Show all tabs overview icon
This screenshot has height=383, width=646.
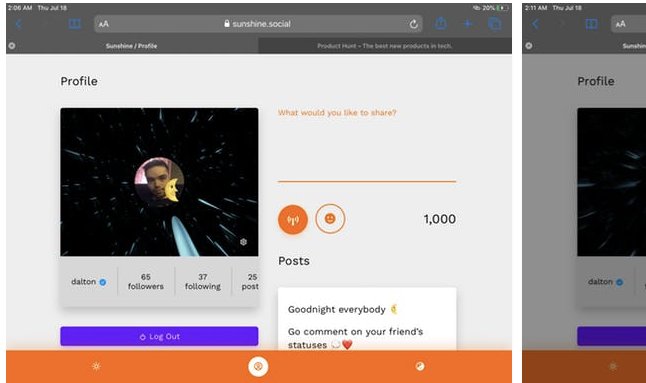coord(494,24)
